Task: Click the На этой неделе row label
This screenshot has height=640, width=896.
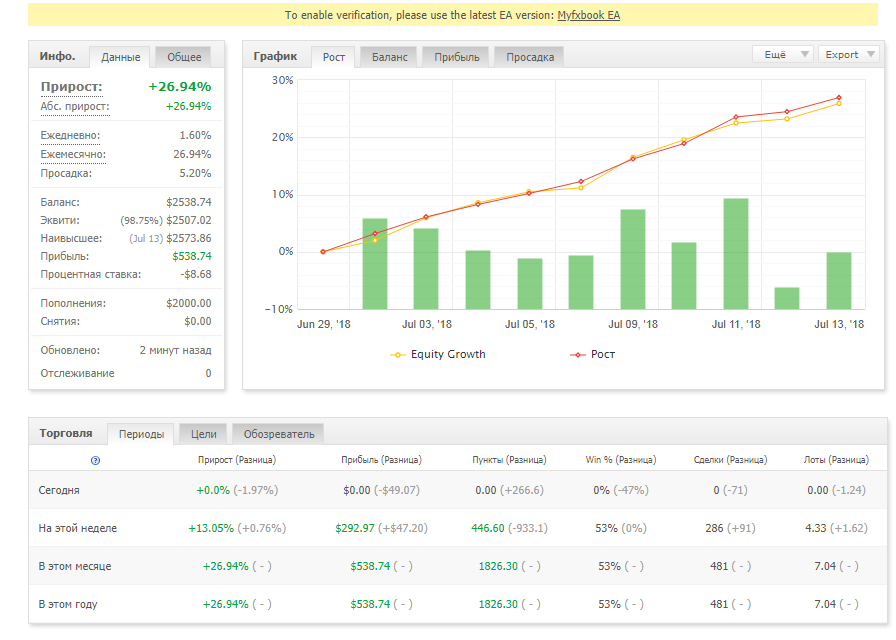Action: (78, 529)
